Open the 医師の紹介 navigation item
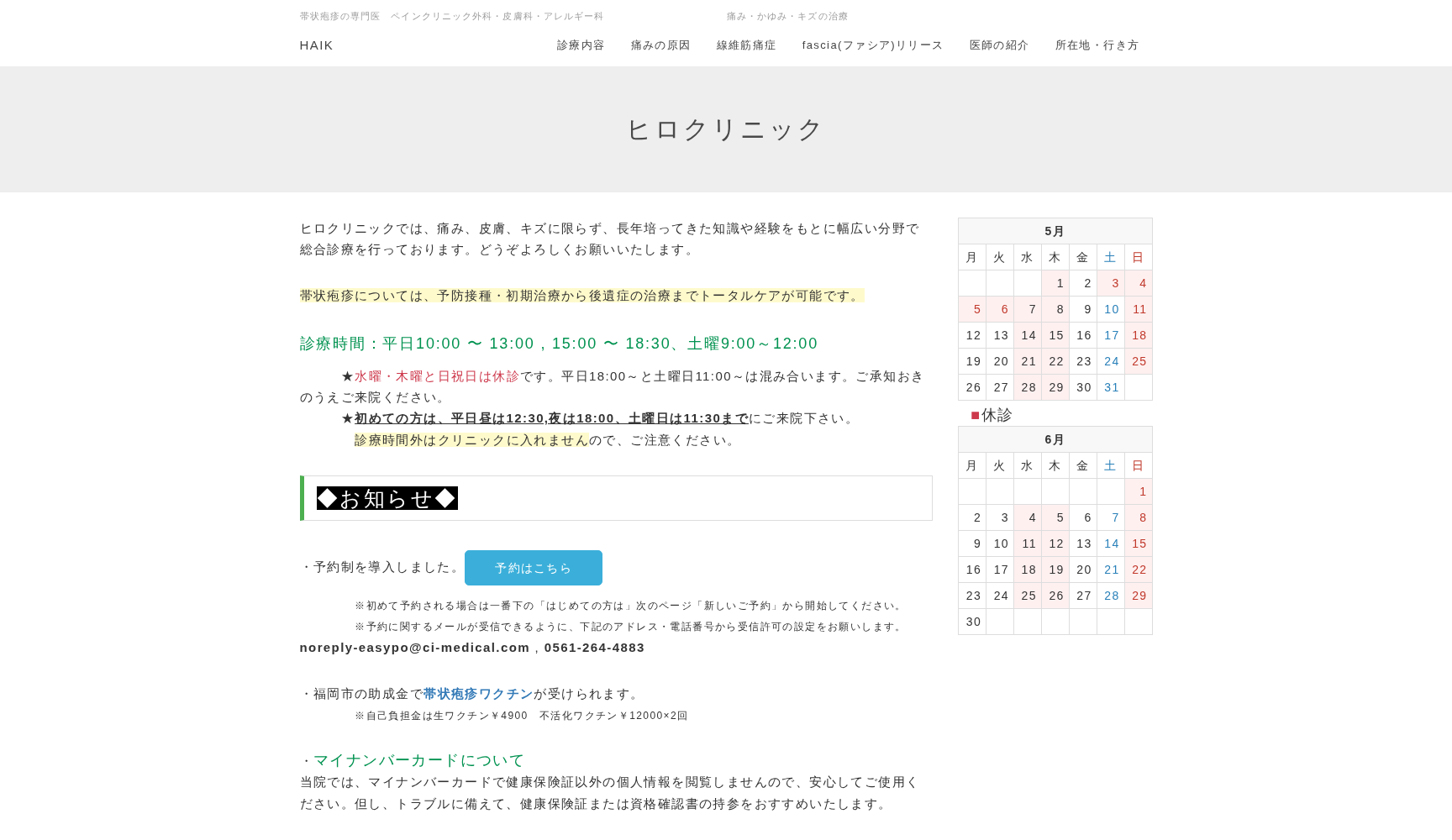Screen dimensions: 1452x840 pyautogui.click(x=999, y=45)
